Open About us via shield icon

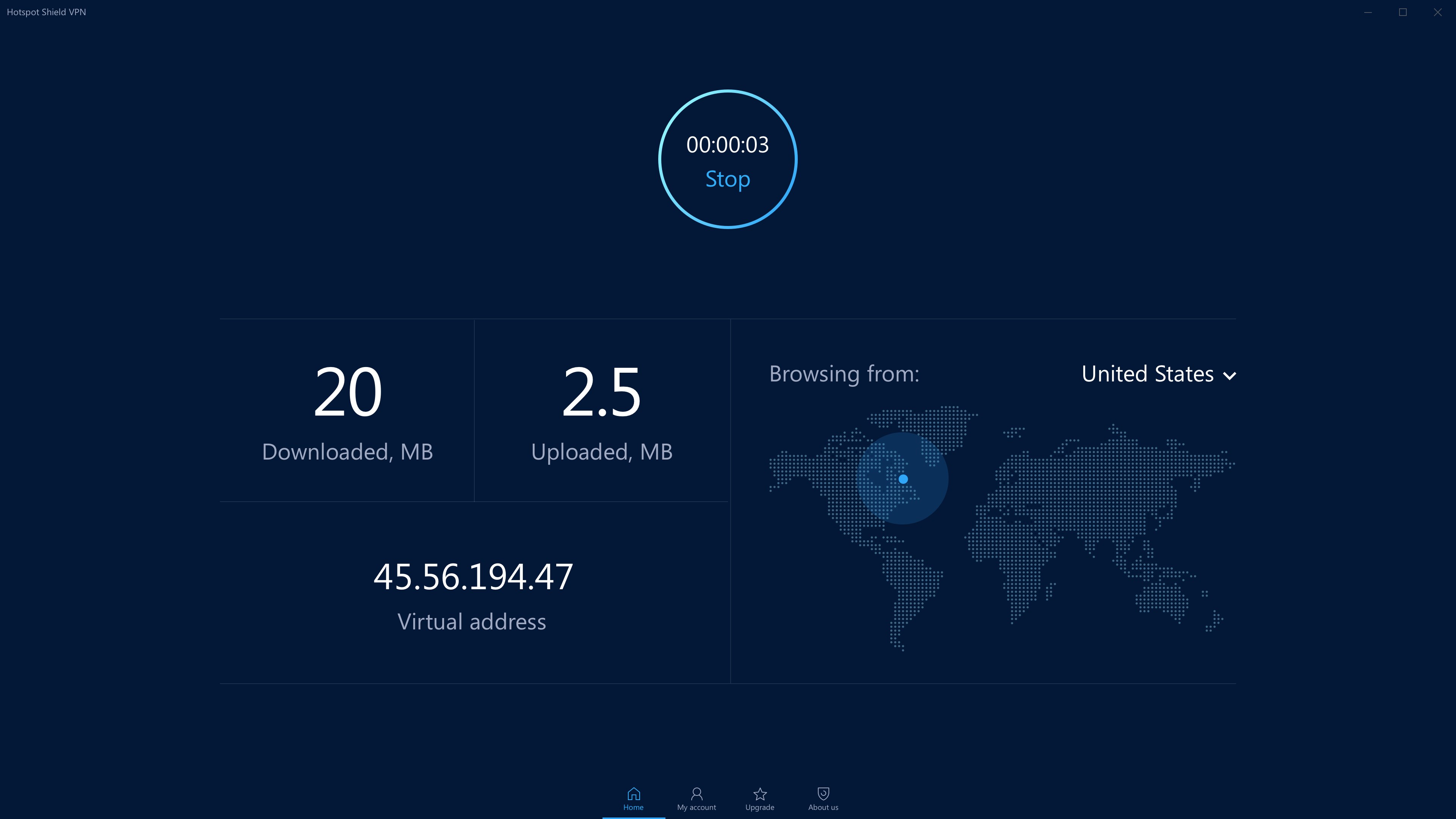tap(823, 793)
